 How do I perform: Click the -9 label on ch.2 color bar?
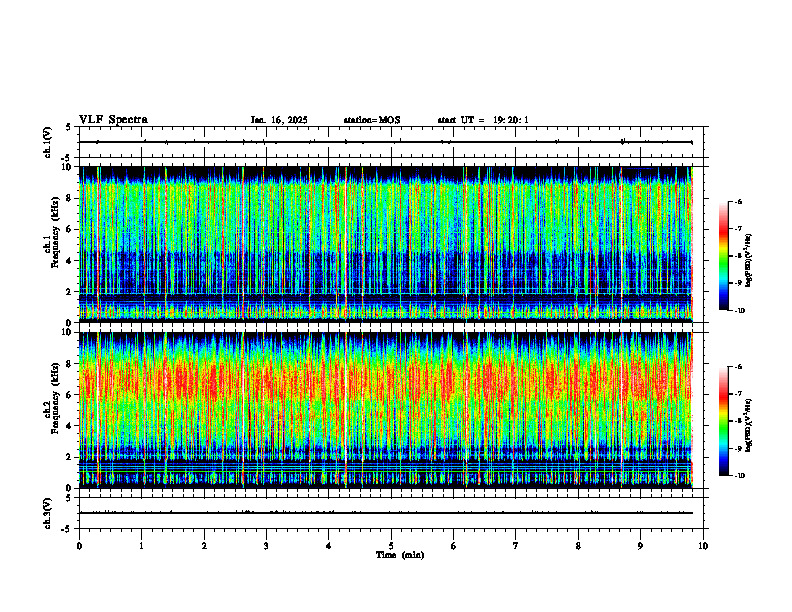point(739,448)
